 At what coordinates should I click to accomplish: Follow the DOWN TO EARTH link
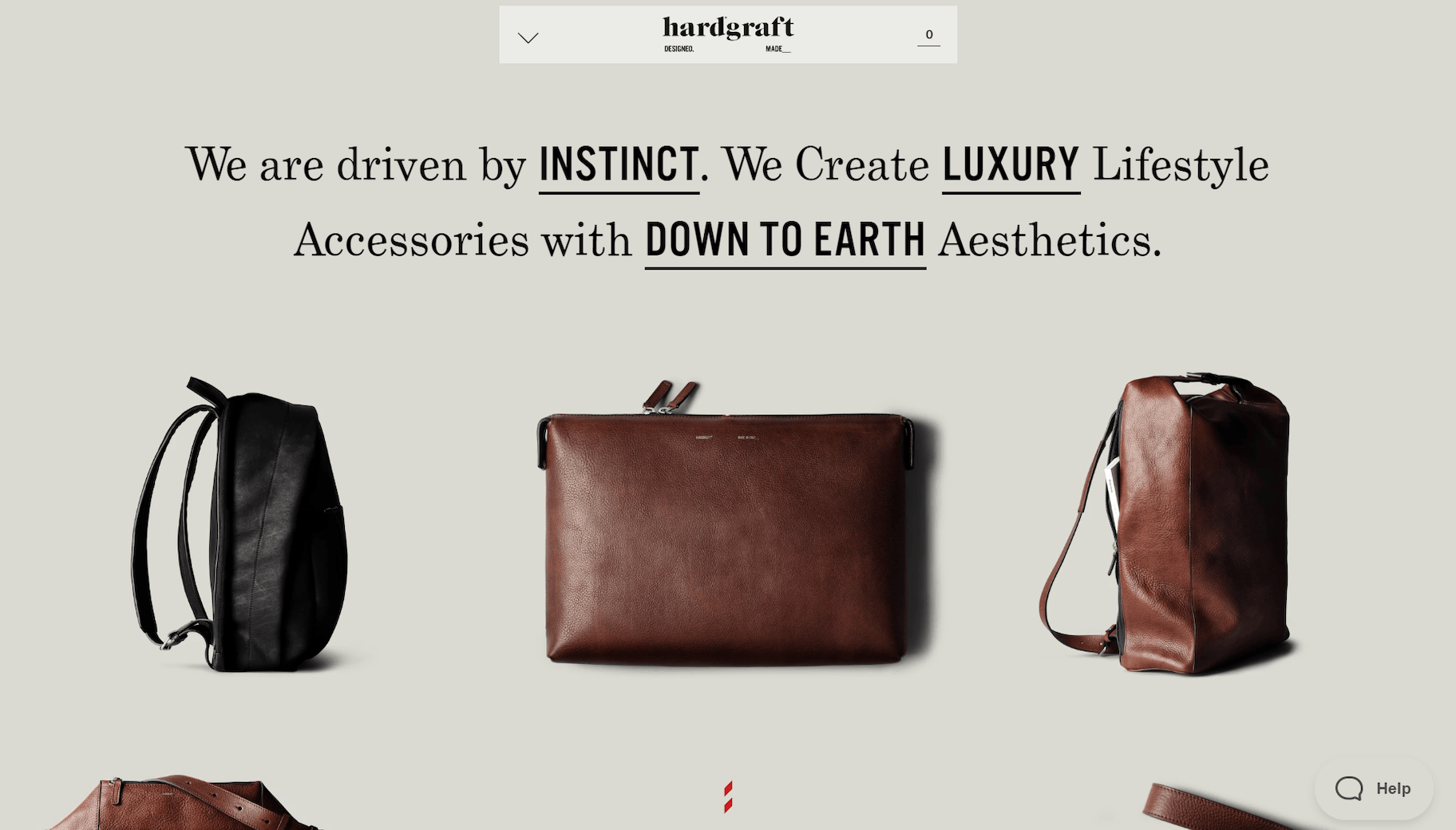pyautogui.click(x=785, y=241)
